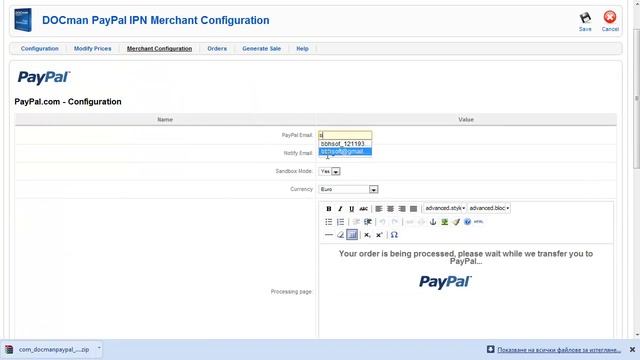Click the insert image icon
640x360 pixels.
click(x=444, y=222)
